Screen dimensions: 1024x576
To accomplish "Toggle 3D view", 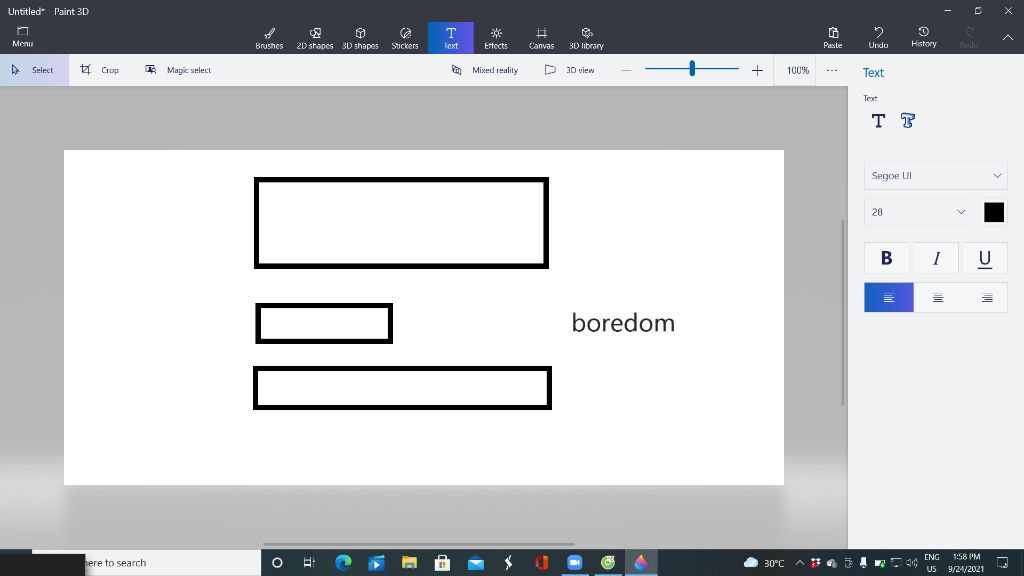I will [x=569, y=70].
